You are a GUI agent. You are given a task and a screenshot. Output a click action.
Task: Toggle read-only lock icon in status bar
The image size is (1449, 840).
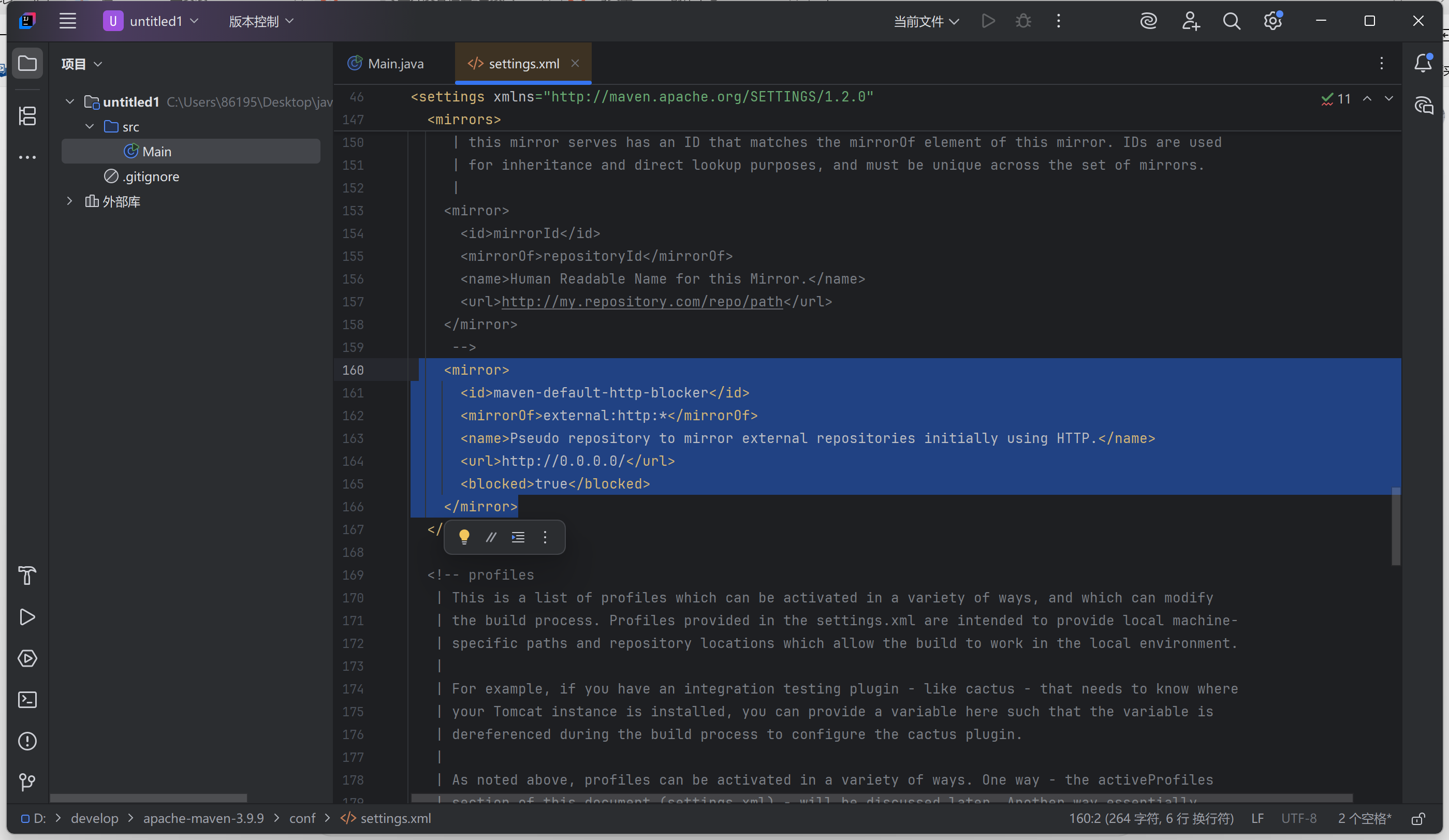[x=1417, y=819]
